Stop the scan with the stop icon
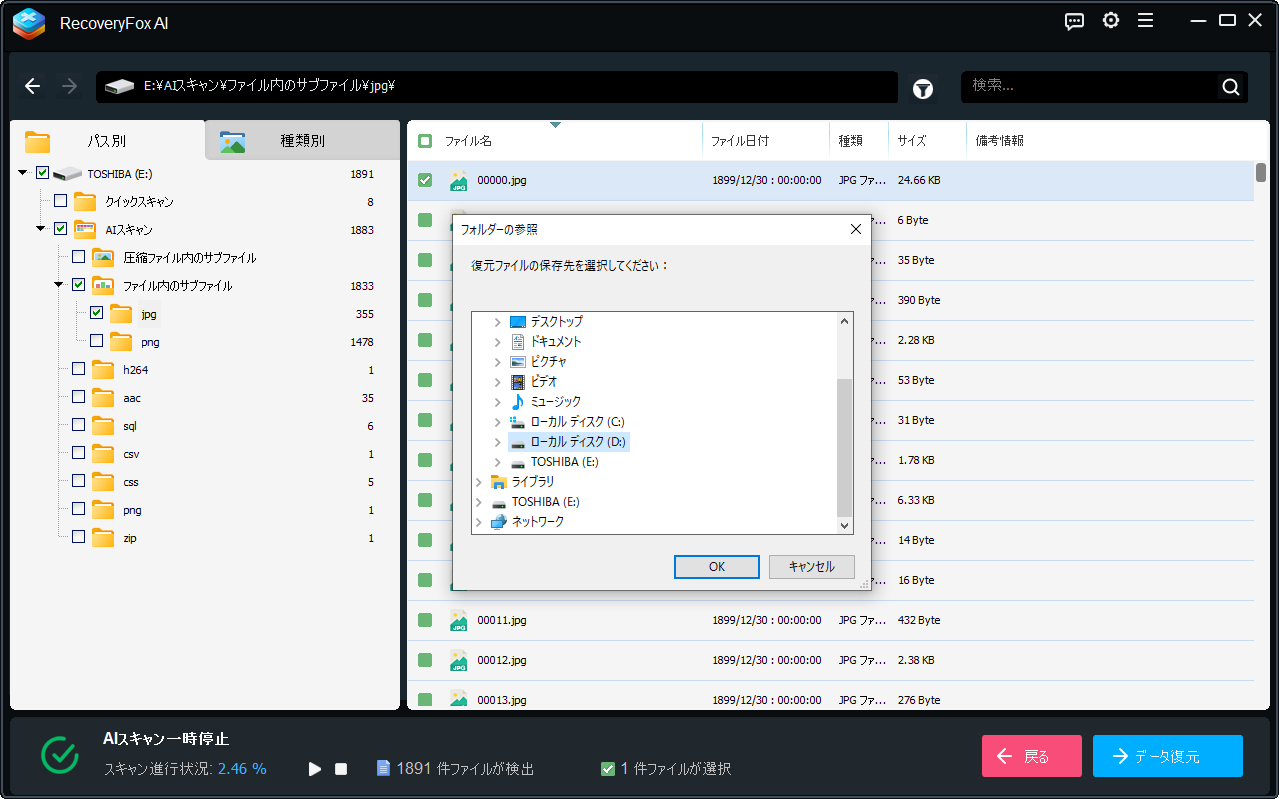 pyautogui.click(x=341, y=769)
